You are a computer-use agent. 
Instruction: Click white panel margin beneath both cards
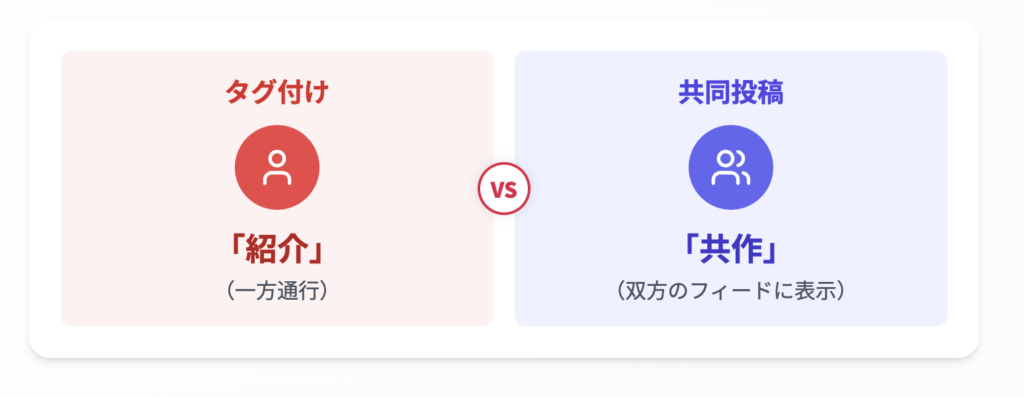504,341
